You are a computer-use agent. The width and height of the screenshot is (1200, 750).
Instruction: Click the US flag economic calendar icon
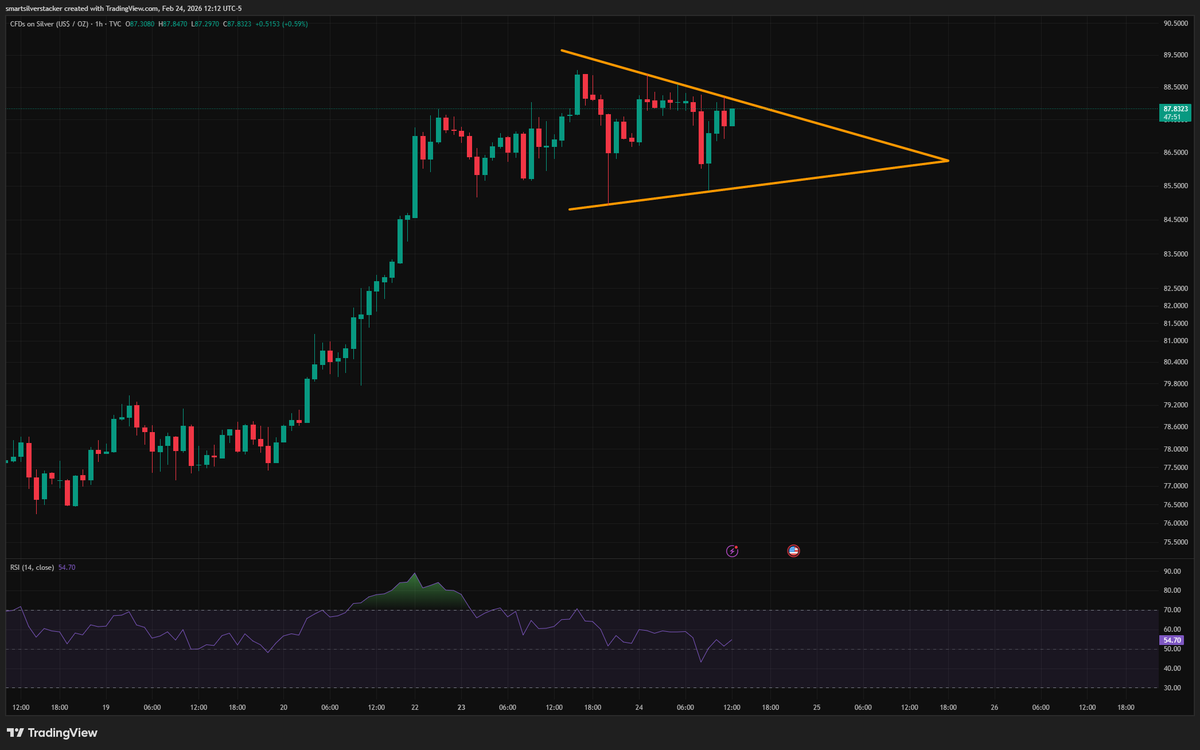point(793,550)
